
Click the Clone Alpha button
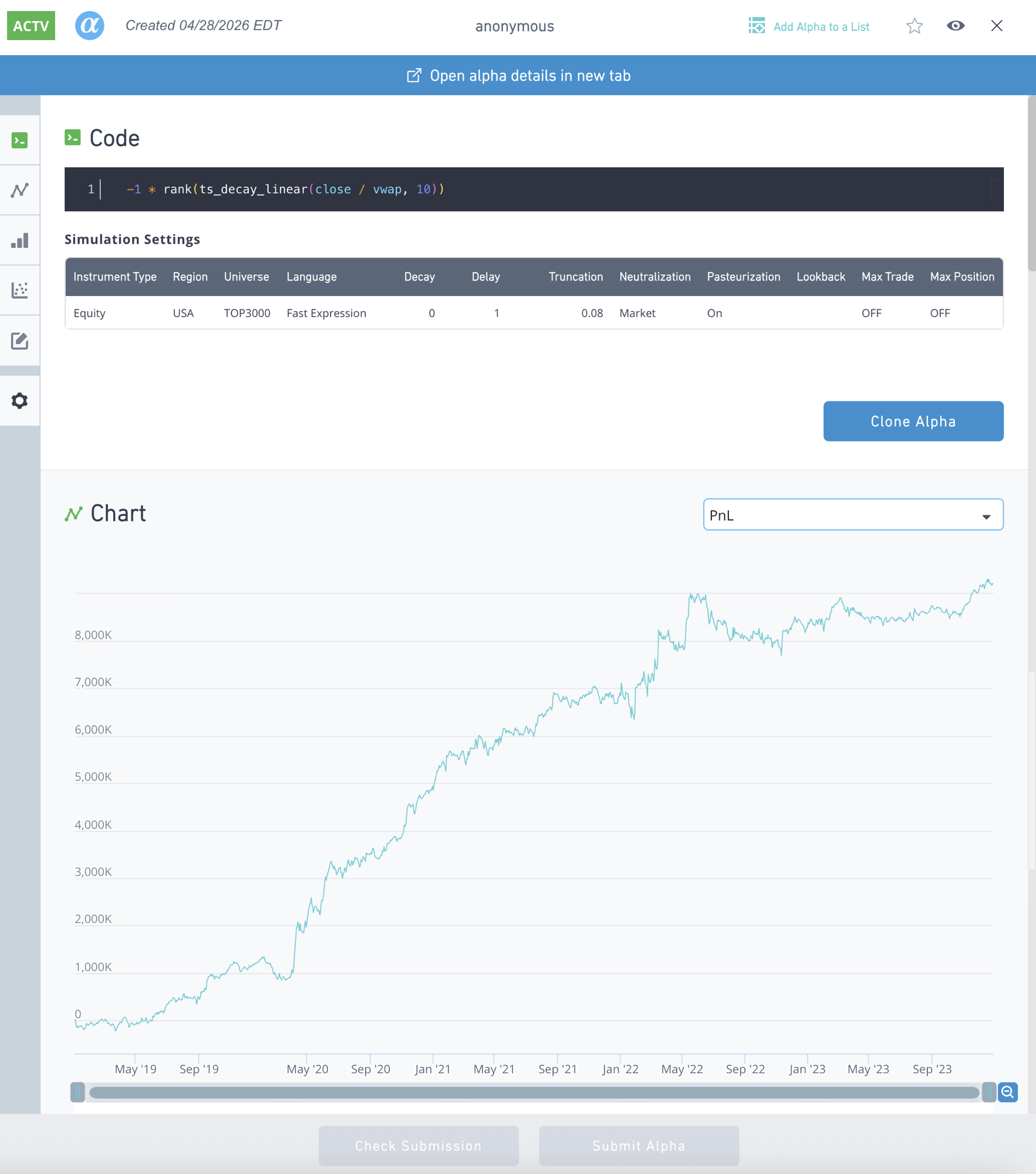tap(913, 421)
